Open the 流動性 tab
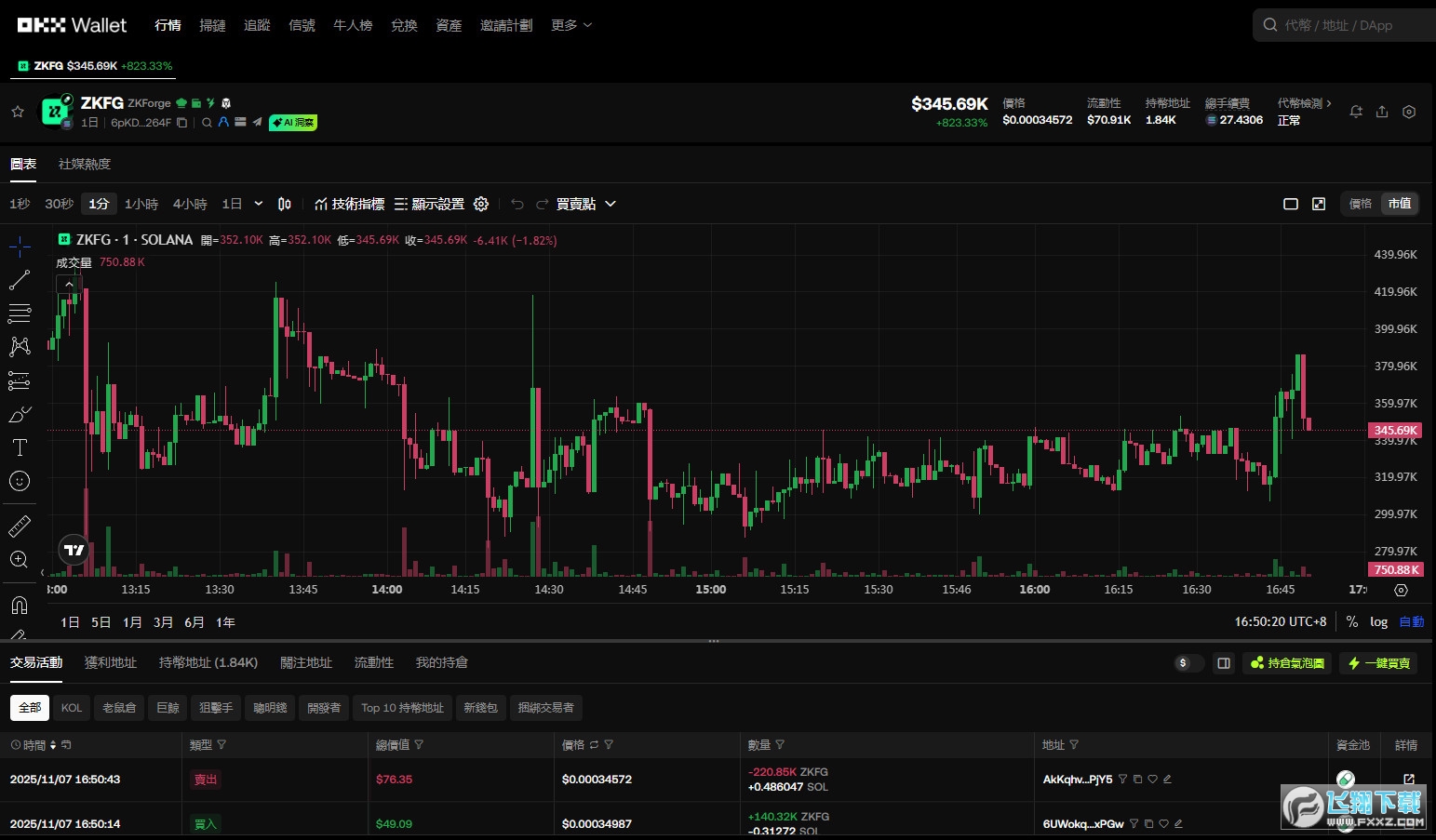This screenshot has width=1436, height=840. pyautogui.click(x=374, y=662)
